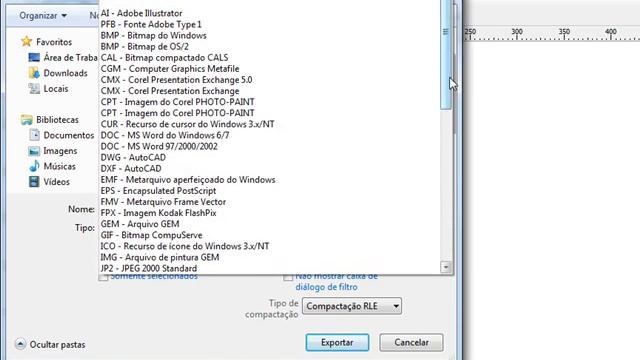The height and width of the screenshot is (360, 640).
Task: Open Downloads folder in sidebar
Action: click(58, 73)
